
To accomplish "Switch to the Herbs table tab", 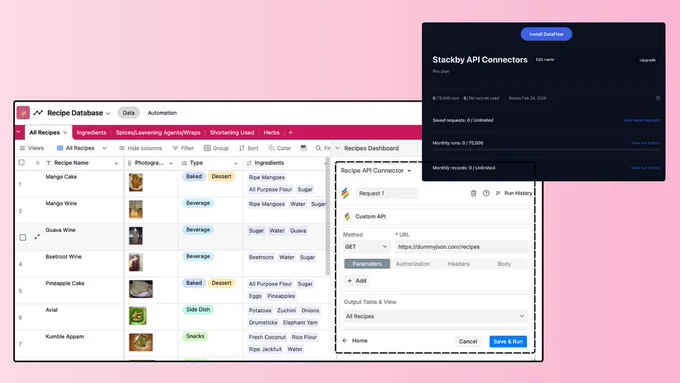I will 271,132.
